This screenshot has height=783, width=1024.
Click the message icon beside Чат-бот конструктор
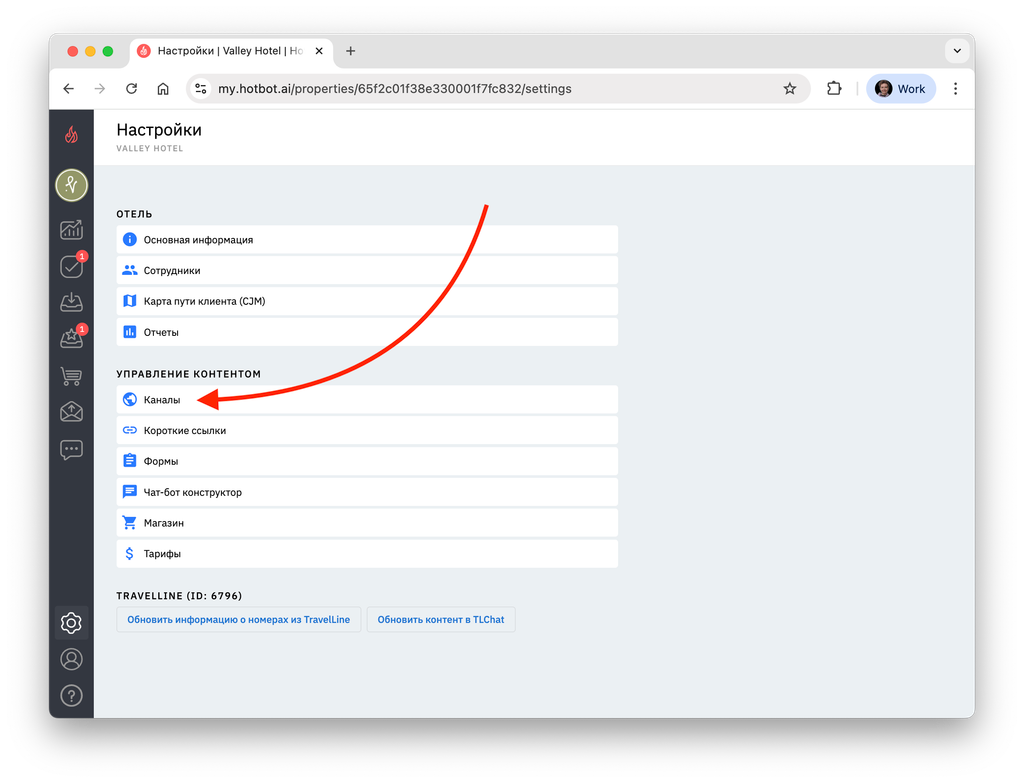tap(129, 492)
